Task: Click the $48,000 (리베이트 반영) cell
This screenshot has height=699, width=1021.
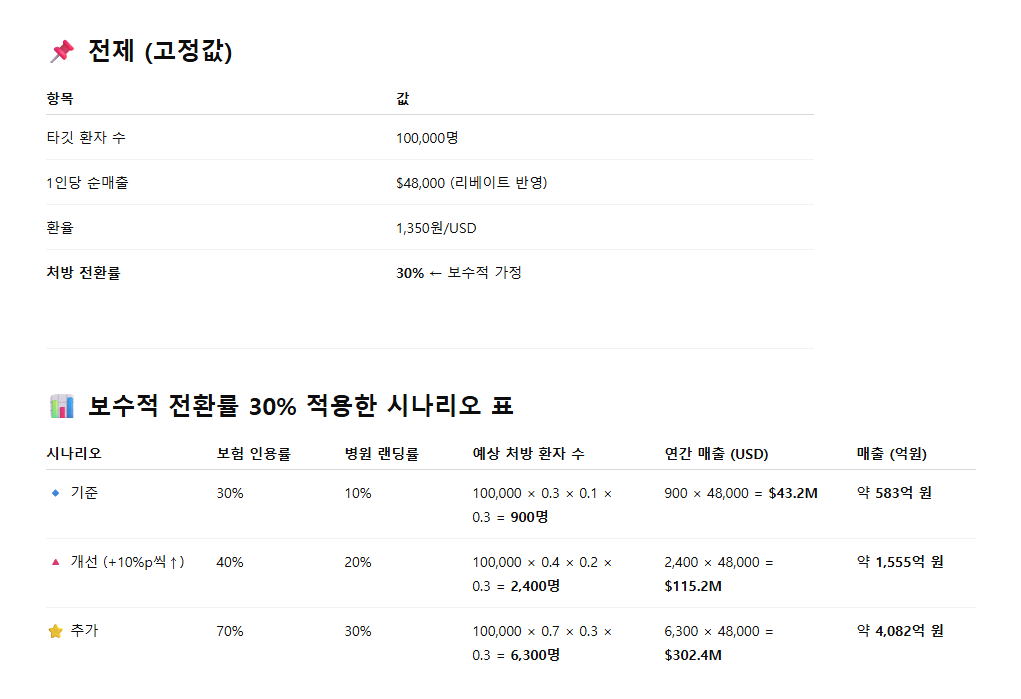Action: (471, 182)
